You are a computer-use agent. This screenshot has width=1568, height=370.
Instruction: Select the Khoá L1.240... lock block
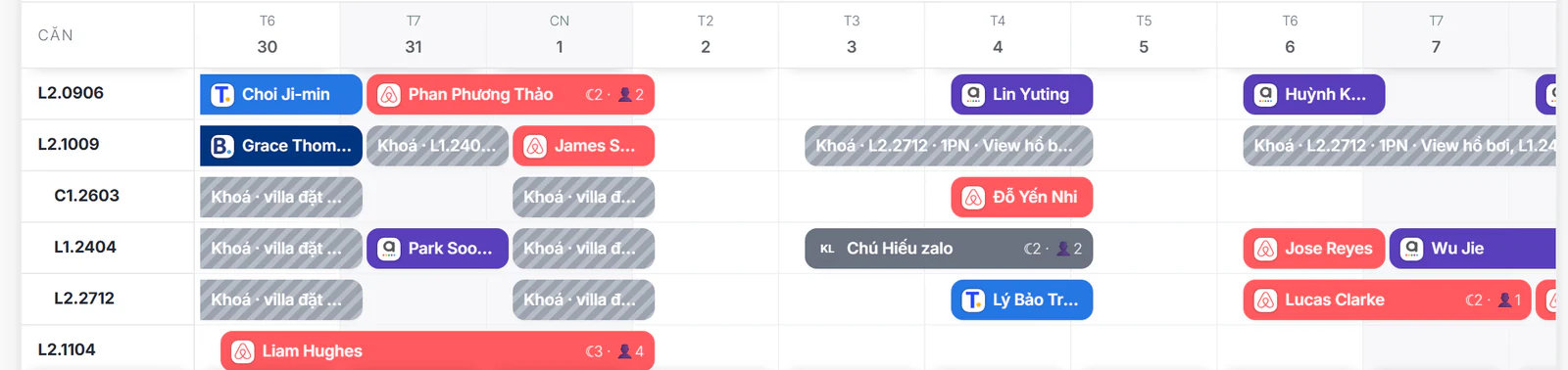tap(437, 146)
